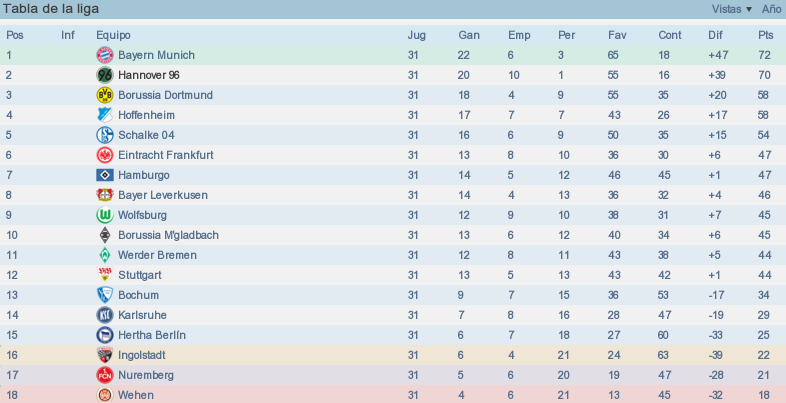Sort by the Dif column header
The height and width of the screenshot is (403, 786).
(x=715, y=35)
